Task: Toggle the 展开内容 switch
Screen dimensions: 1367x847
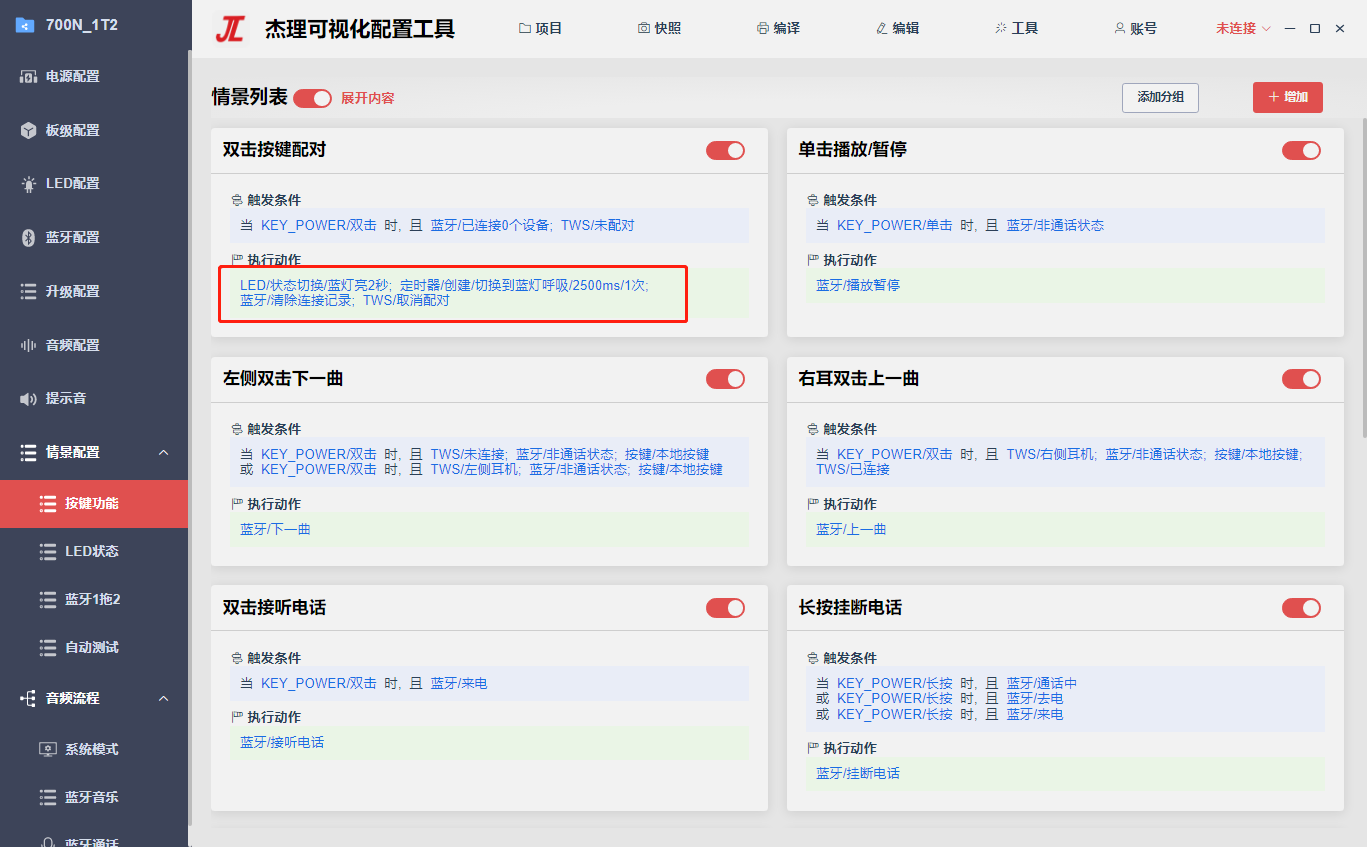Action: point(313,98)
